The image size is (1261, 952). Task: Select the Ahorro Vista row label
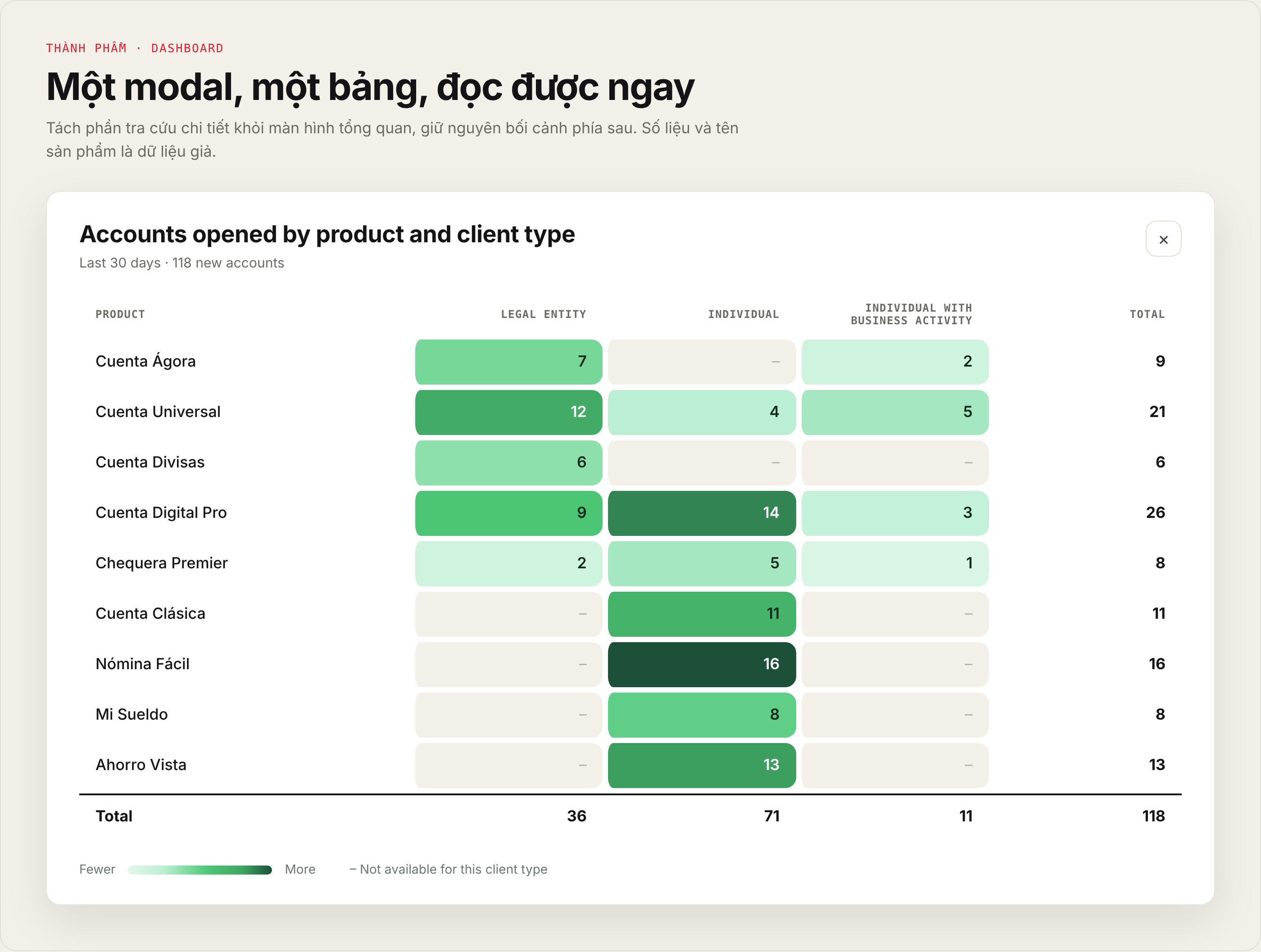(141, 765)
